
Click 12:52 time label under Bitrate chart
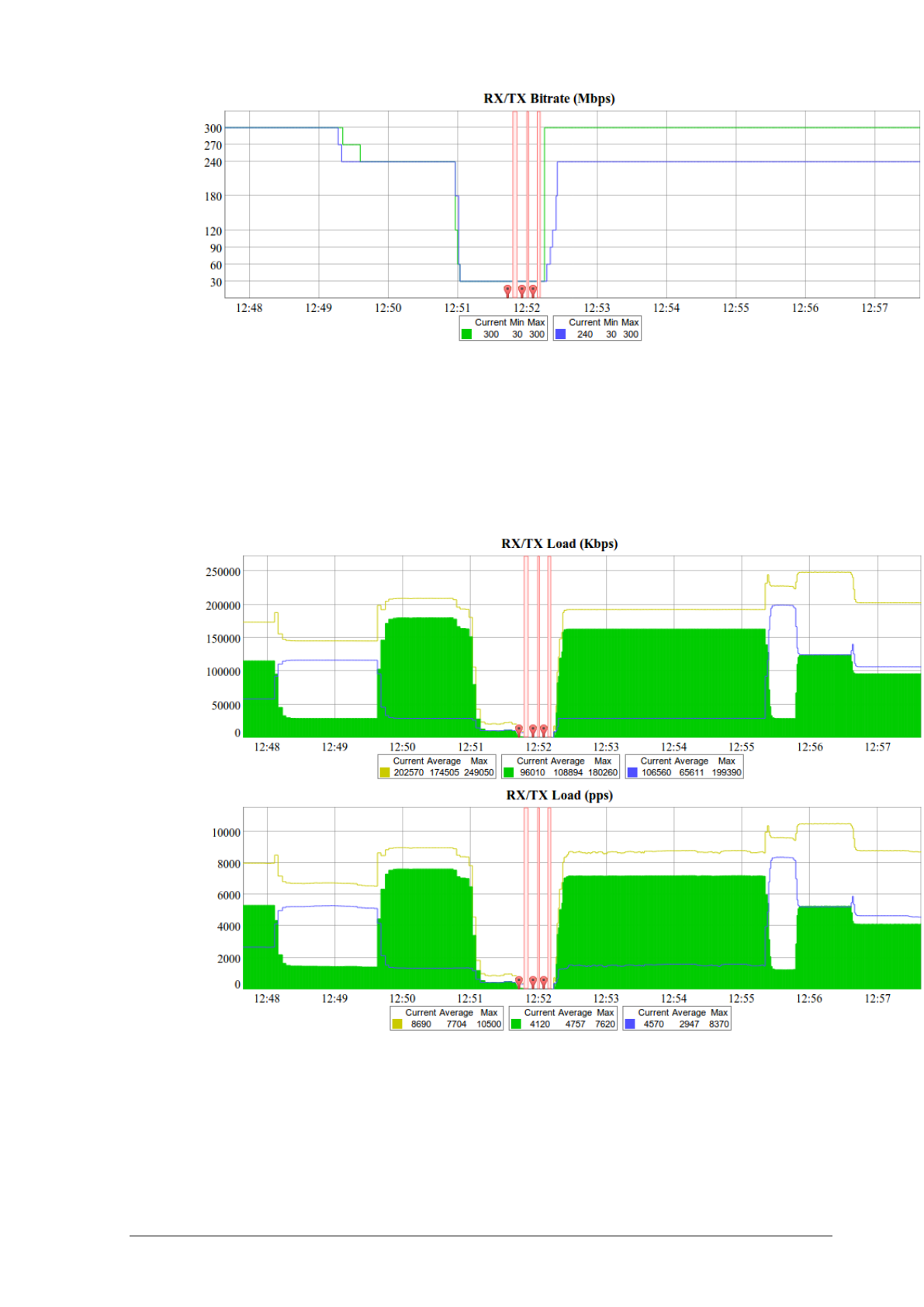(527, 308)
